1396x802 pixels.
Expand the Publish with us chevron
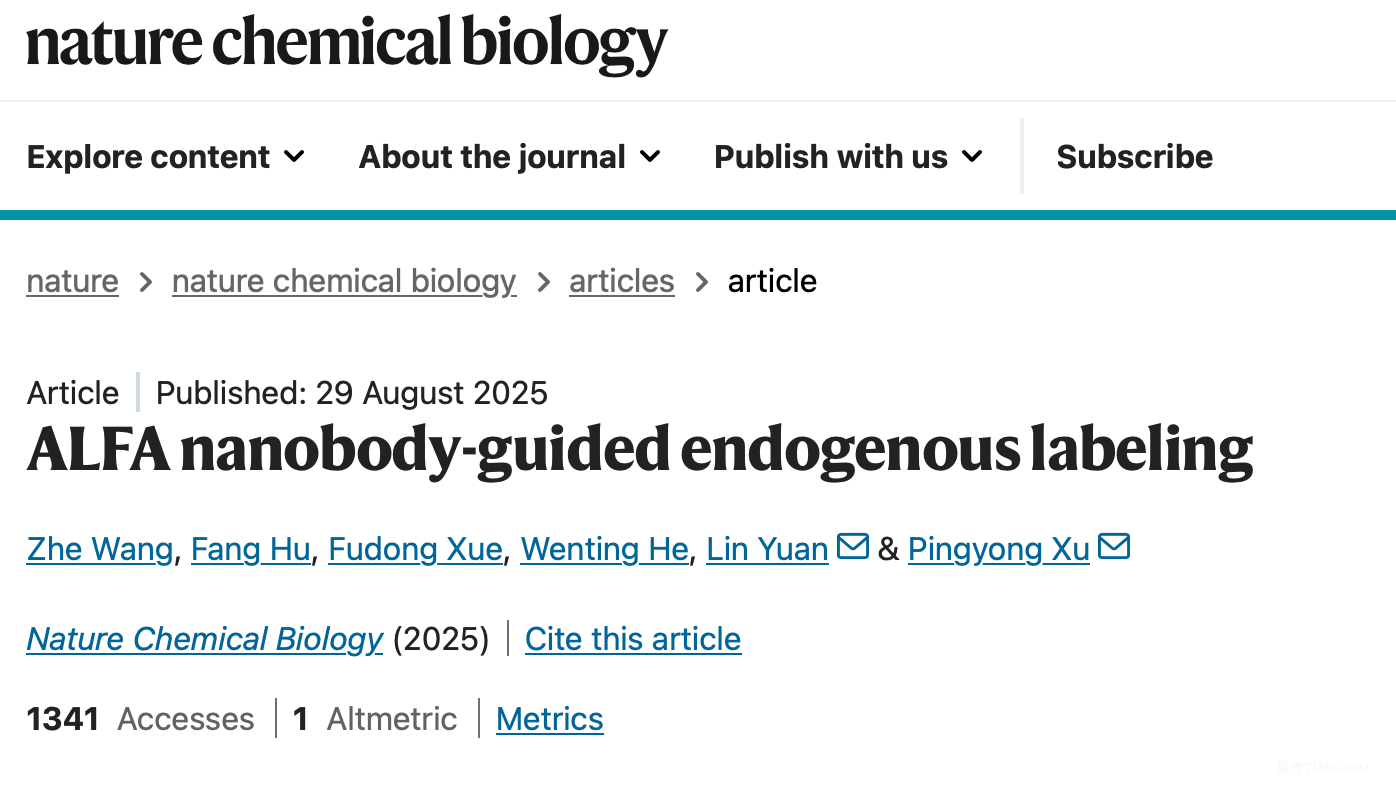[x=972, y=157]
